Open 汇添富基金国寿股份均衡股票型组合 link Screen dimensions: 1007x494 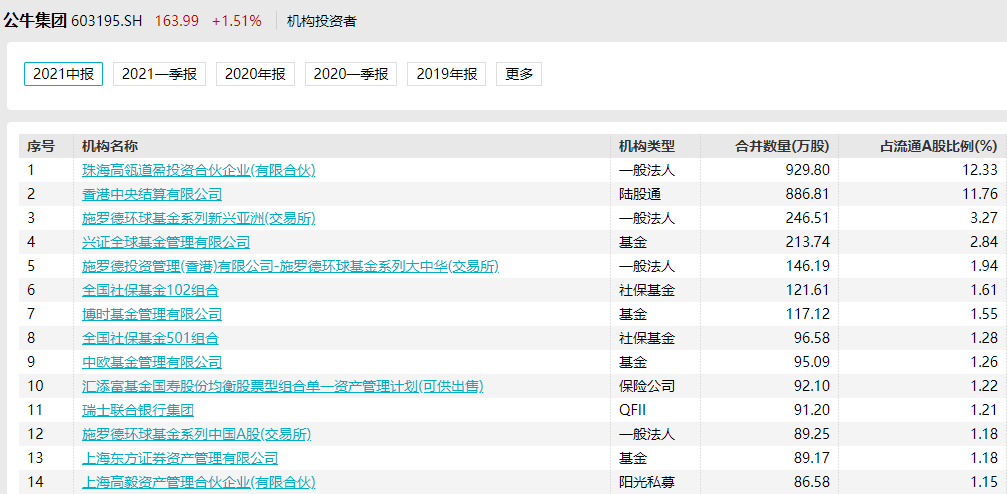coord(283,386)
